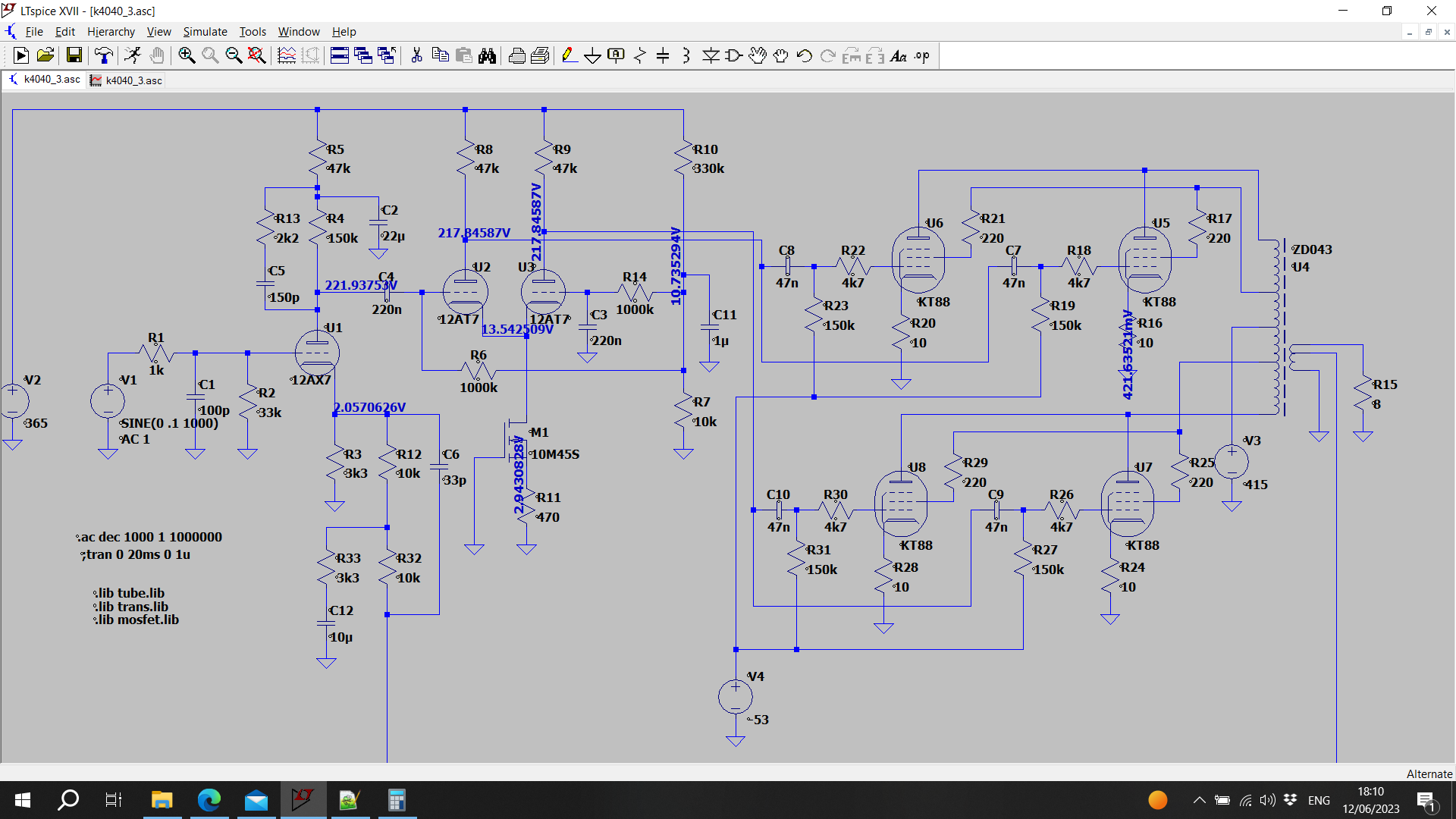
Task: Place a Capacitor from the toolbar
Action: tap(663, 55)
